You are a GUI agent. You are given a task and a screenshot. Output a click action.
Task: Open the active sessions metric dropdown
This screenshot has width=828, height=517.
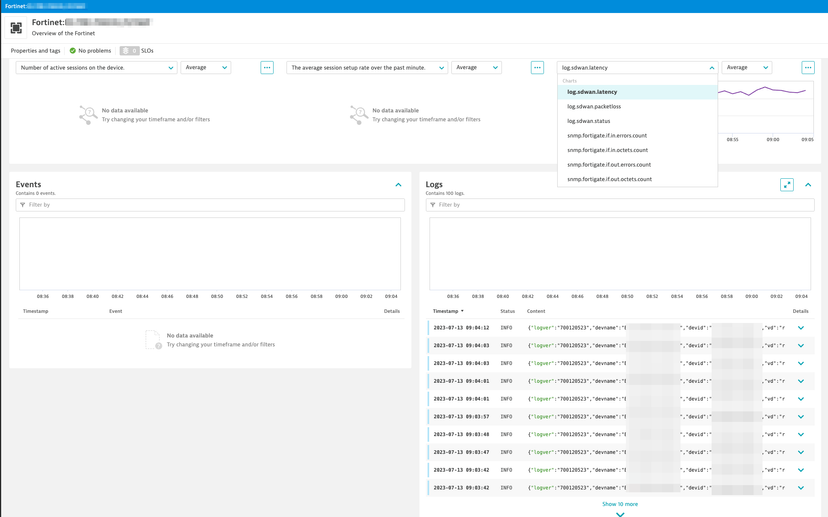(x=96, y=68)
